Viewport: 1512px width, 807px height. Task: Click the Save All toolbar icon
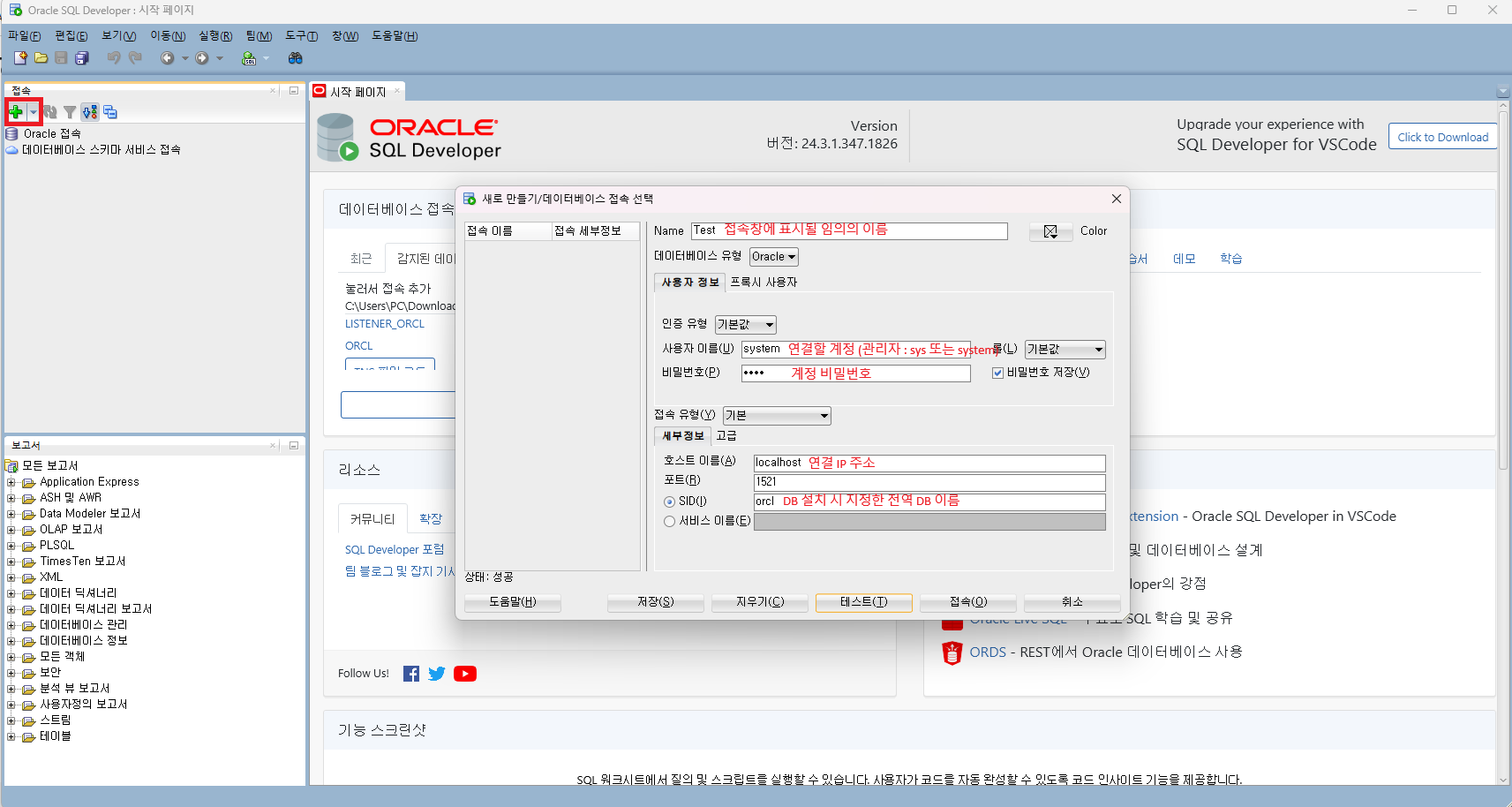click(82, 58)
